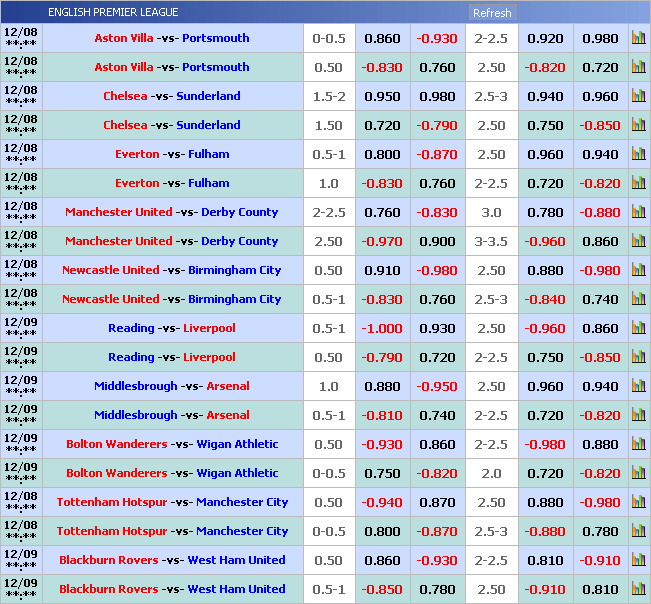Open chart icon for Newcastle United 0.50 handicap row

pyautogui.click(x=638, y=270)
